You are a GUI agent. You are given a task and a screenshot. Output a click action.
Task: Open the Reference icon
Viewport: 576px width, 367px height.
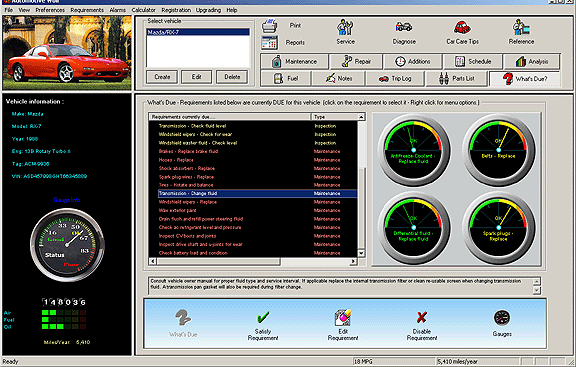(521, 27)
